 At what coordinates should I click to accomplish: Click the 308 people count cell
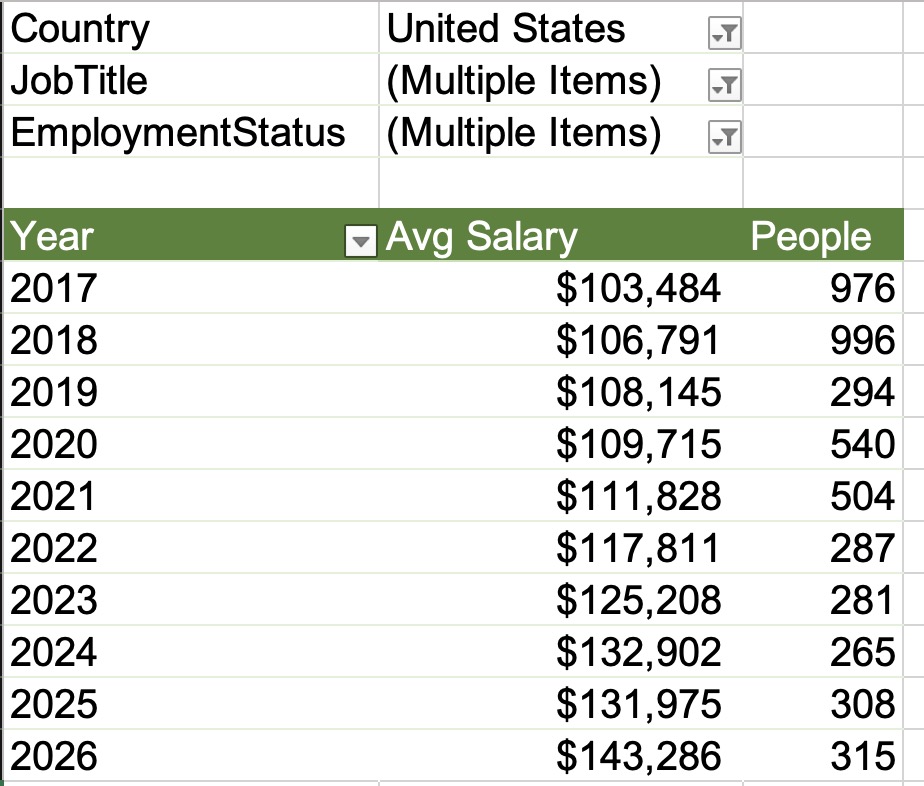(862, 705)
